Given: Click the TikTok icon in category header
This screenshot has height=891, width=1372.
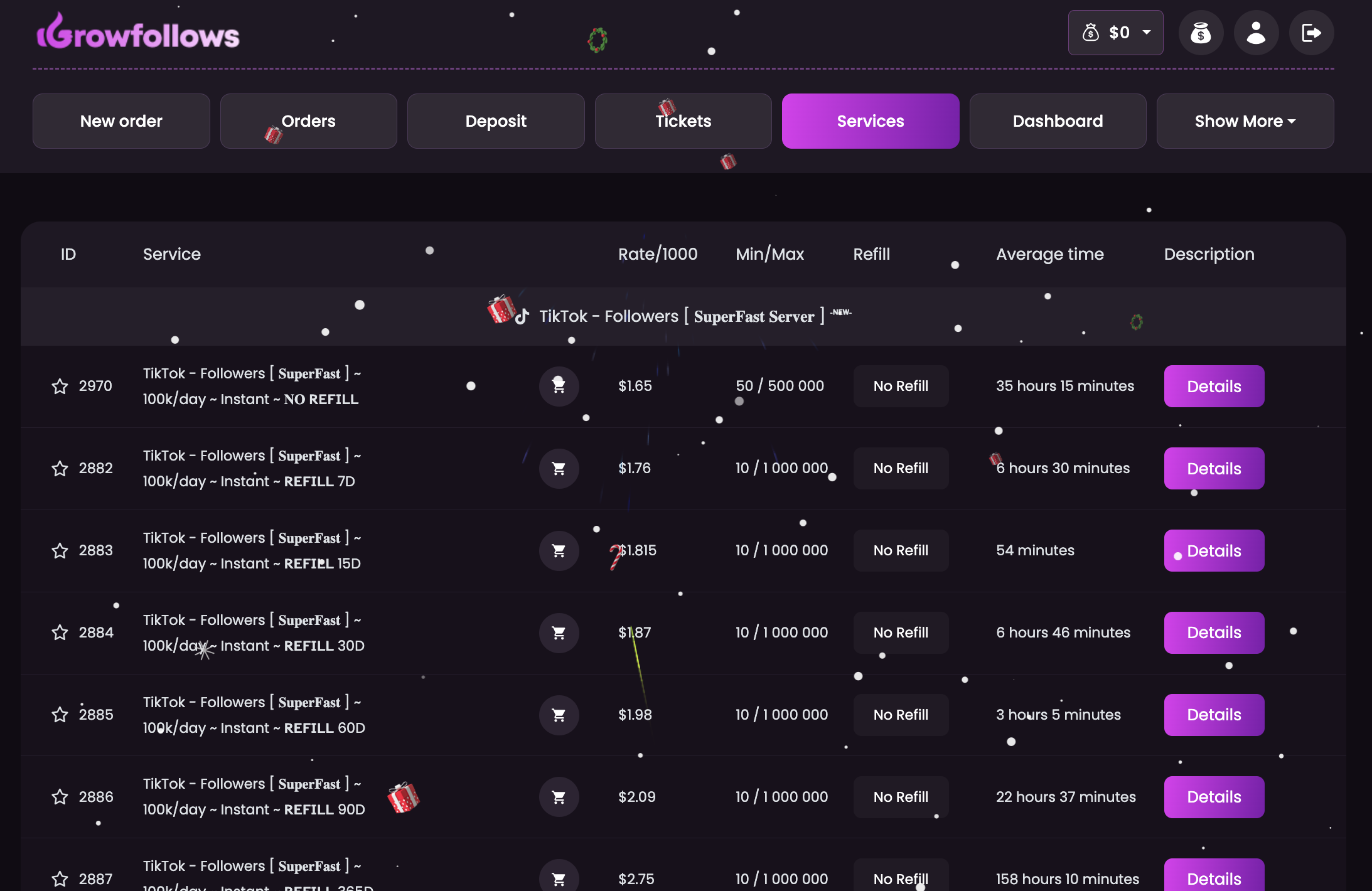Looking at the screenshot, I should pyautogui.click(x=522, y=316).
